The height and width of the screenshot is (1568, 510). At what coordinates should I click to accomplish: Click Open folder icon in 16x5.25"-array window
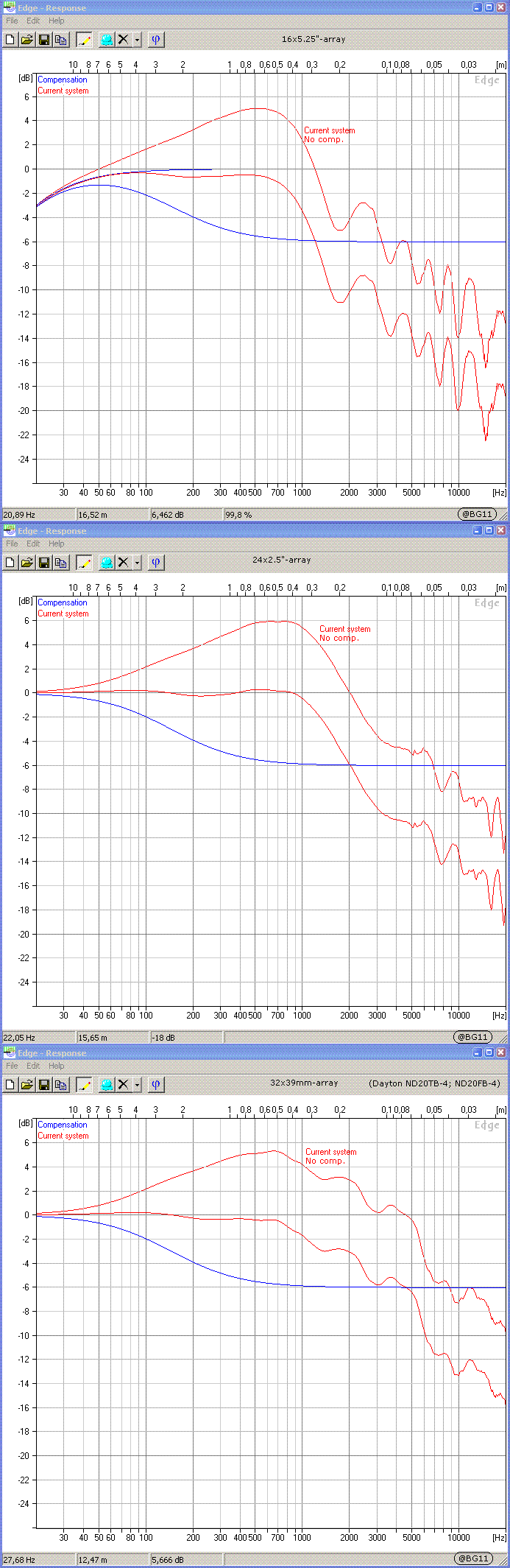[x=27, y=40]
